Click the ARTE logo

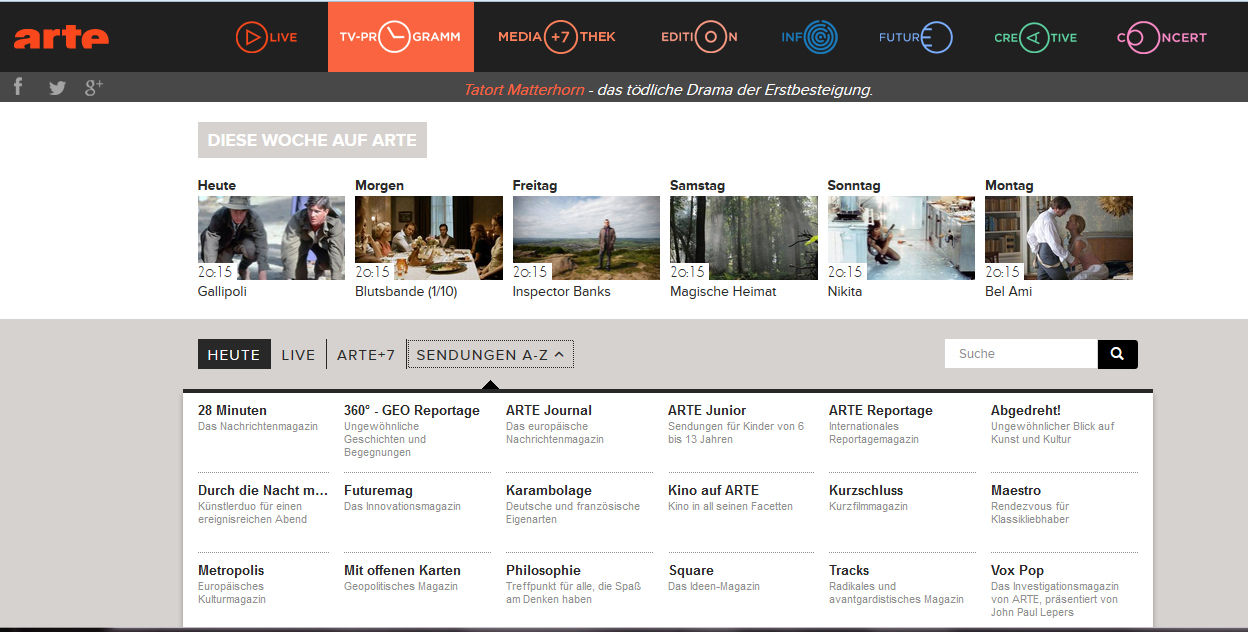pos(61,38)
